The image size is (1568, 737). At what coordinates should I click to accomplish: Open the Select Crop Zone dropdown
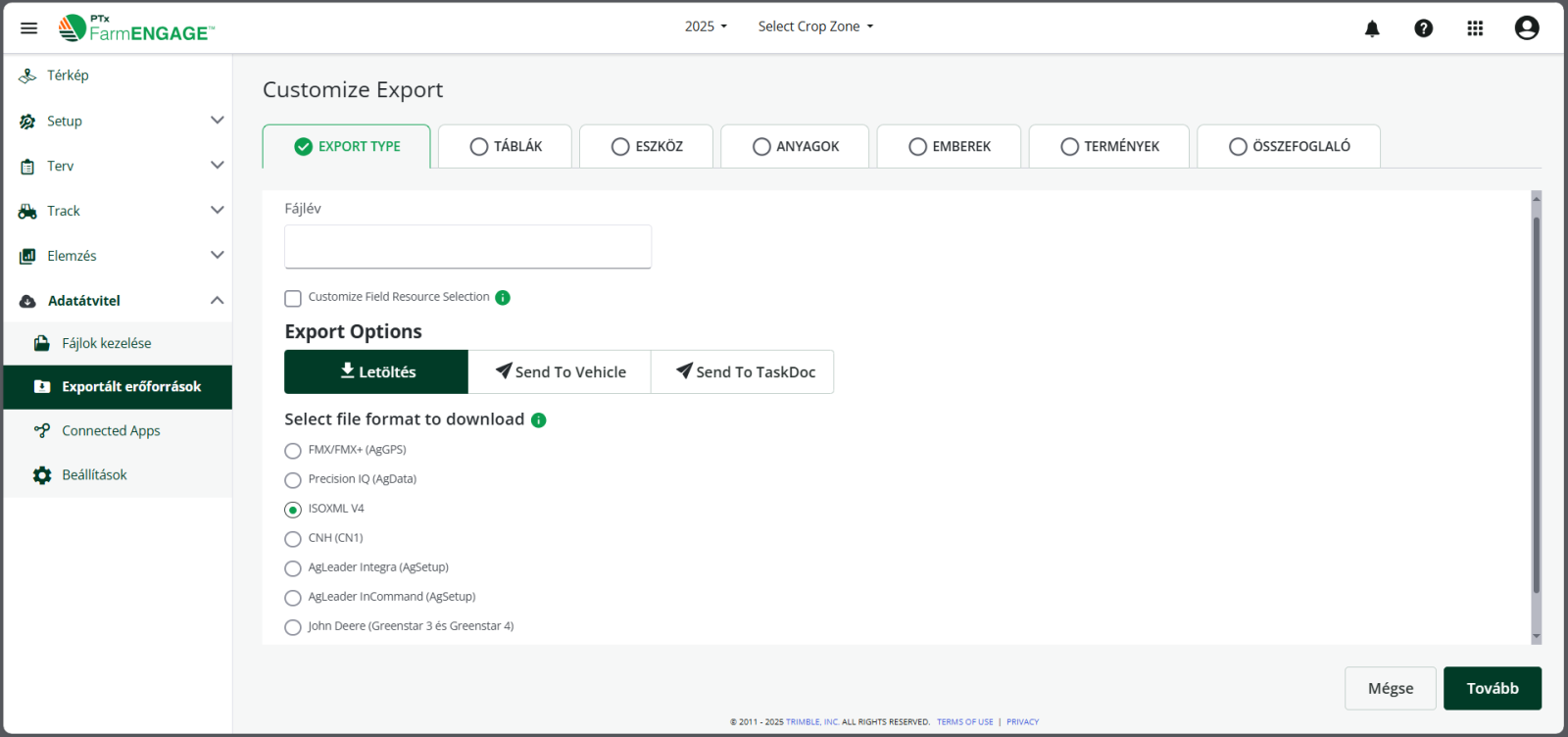815,26
